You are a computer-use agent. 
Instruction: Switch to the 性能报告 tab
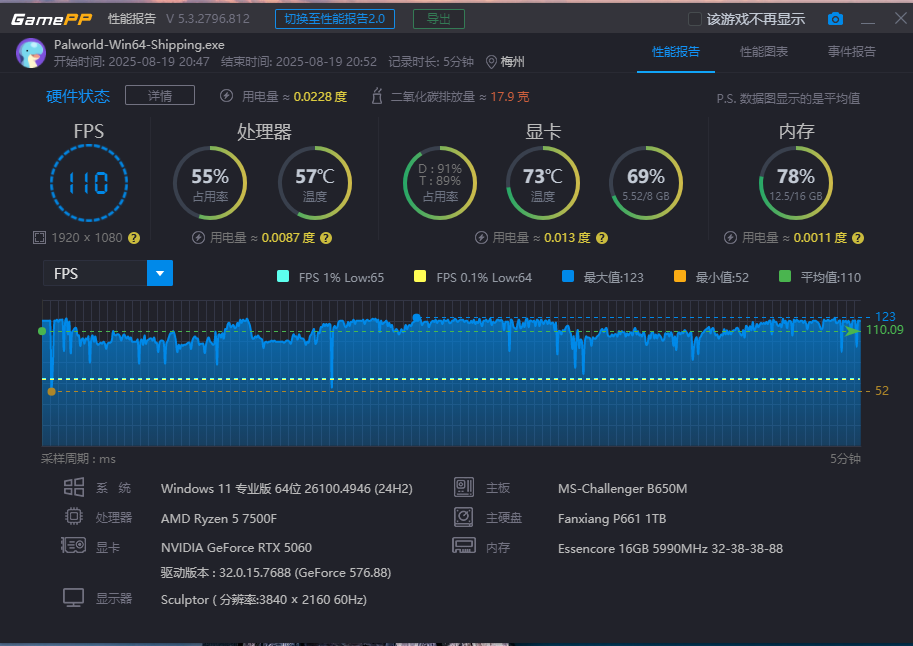click(x=676, y=52)
